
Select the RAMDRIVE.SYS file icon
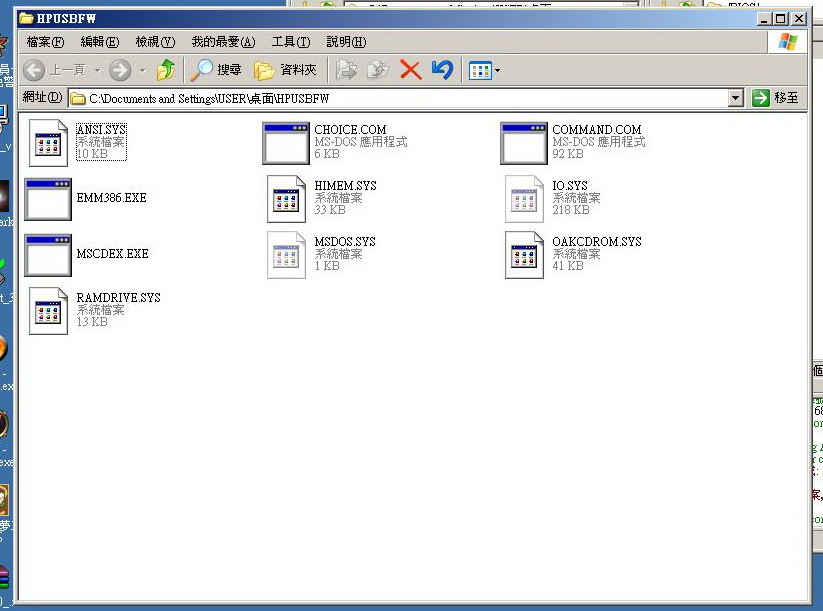[48, 311]
